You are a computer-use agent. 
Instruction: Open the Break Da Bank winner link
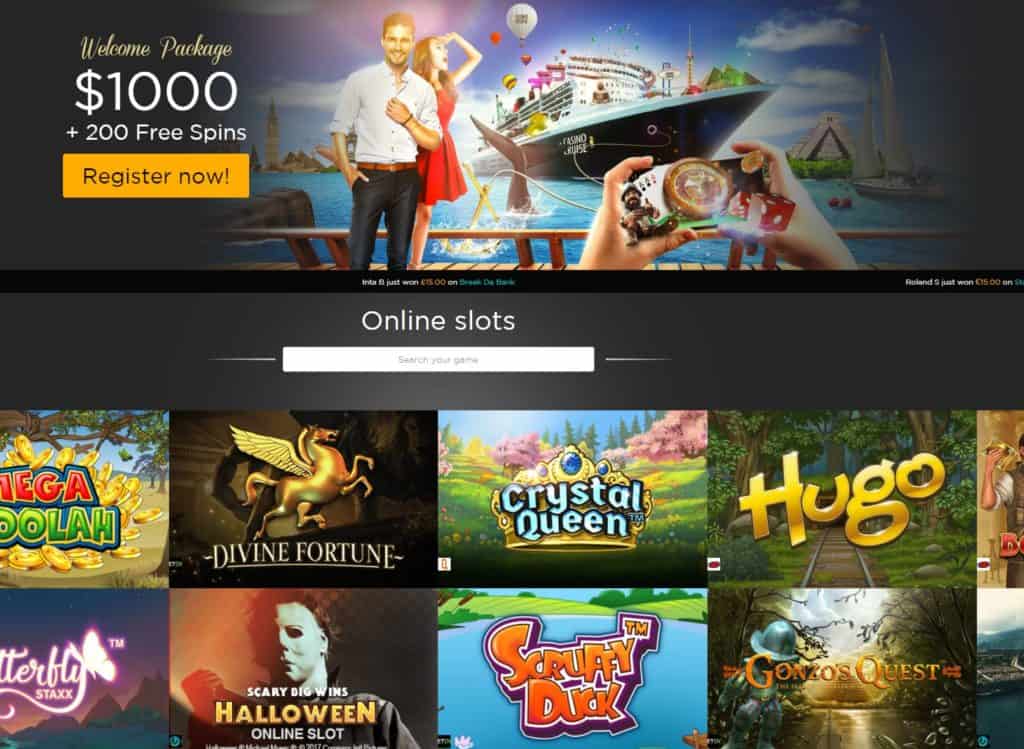[x=487, y=282]
